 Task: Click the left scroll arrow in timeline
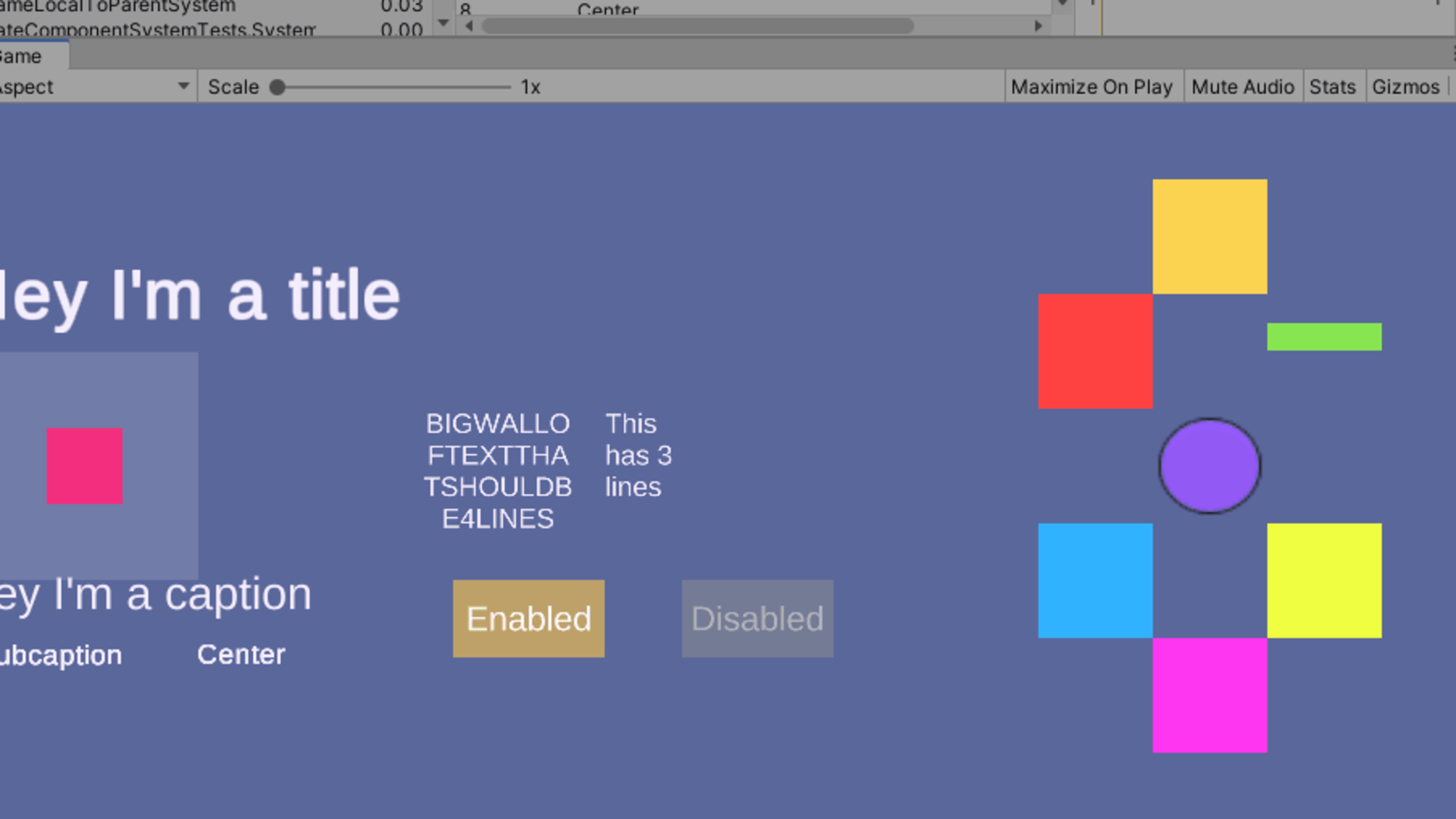467,25
